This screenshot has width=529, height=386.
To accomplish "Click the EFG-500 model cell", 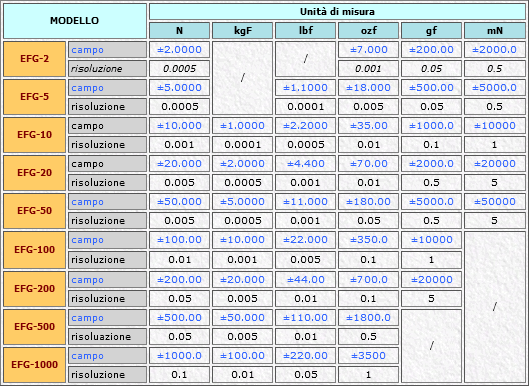I will point(34,327).
